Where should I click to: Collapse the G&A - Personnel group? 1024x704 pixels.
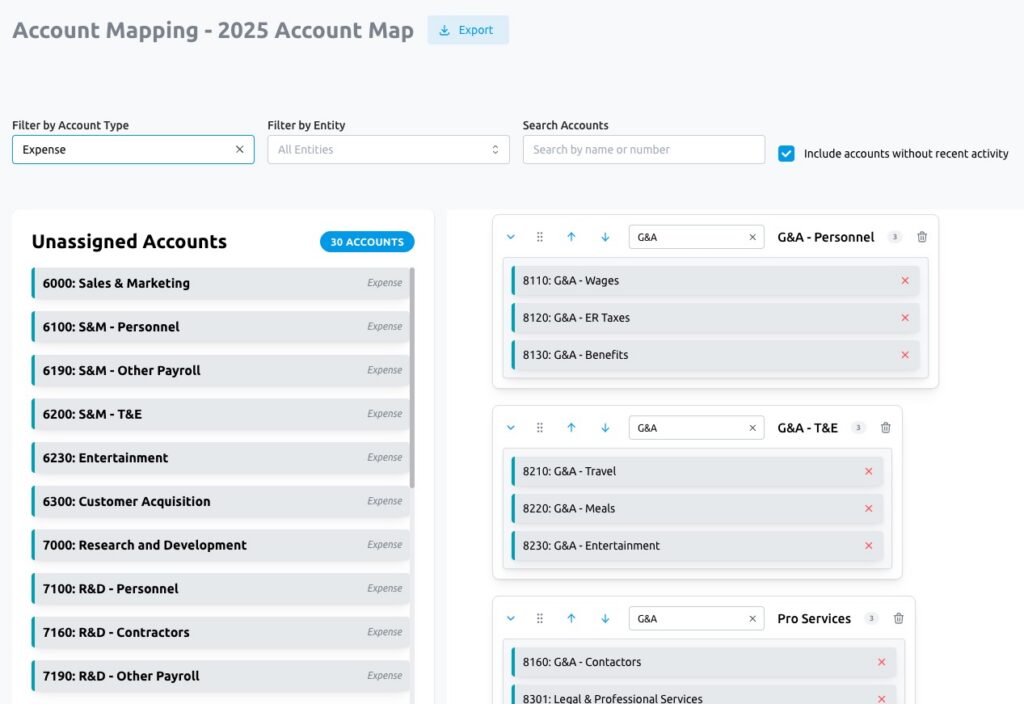click(x=511, y=237)
